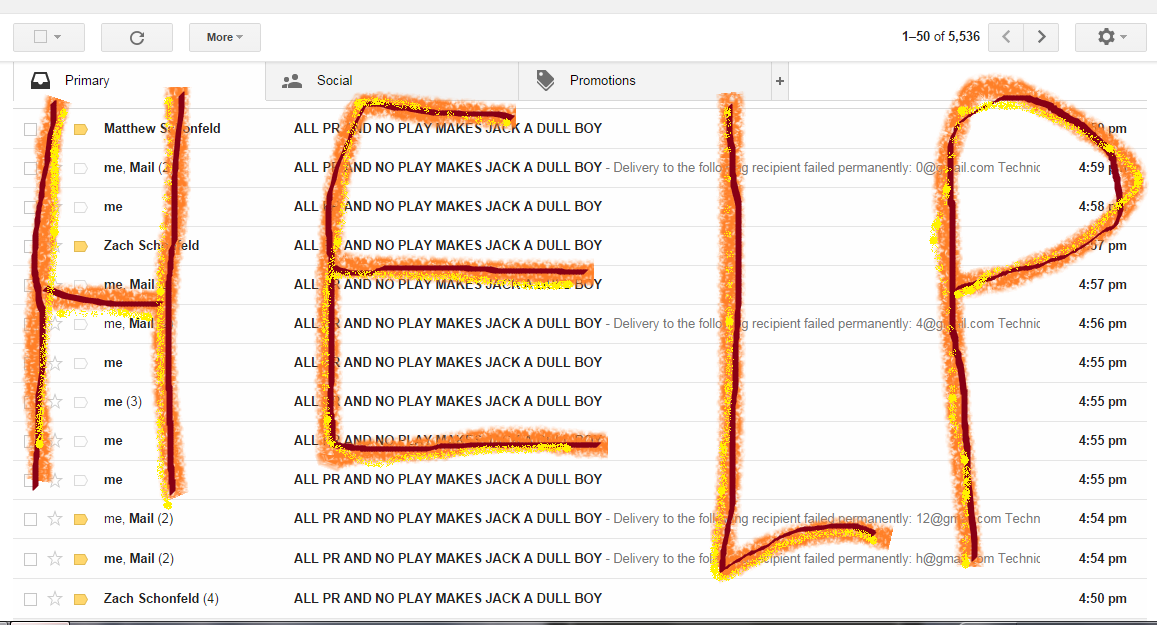Toggle importance marker on Matthew Schonfeld email
This screenshot has width=1157, height=625.
coord(81,129)
